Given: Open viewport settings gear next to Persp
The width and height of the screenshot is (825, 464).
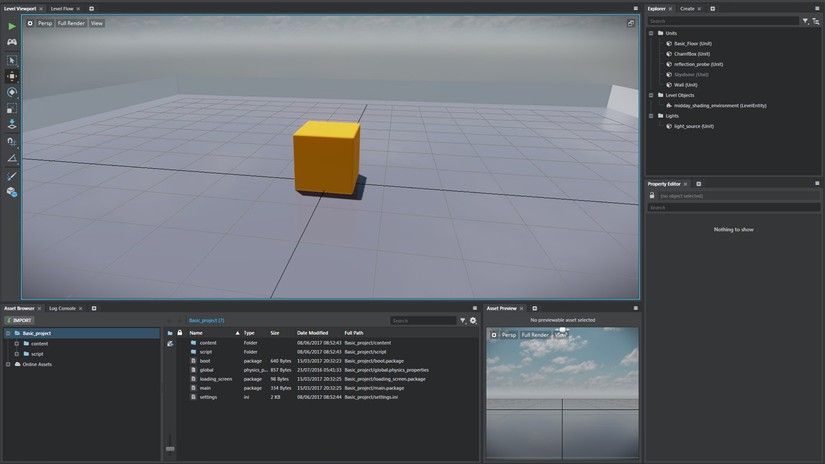Looking at the screenshot, I should click(30, 23).
